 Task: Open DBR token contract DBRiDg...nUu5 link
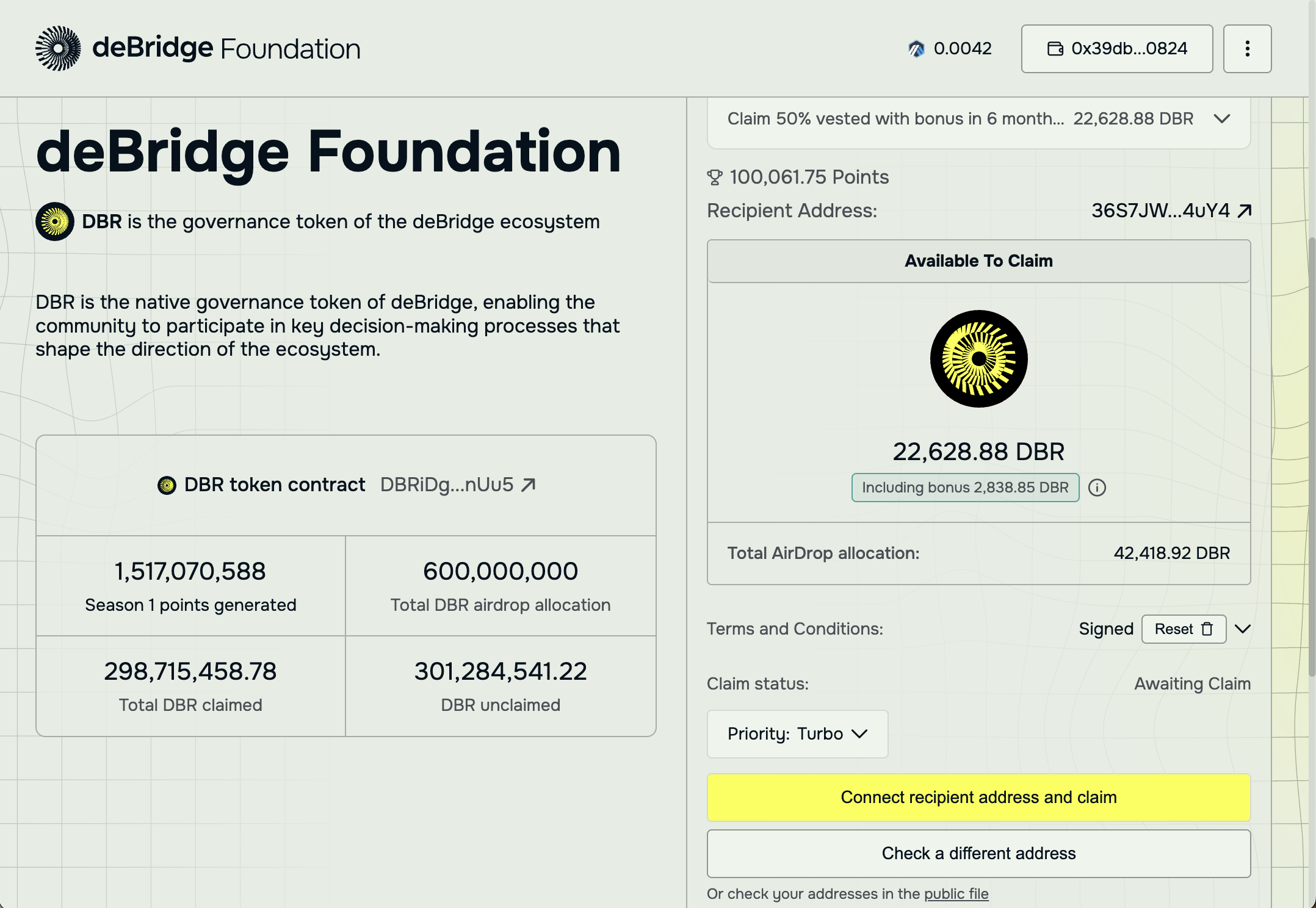[x=458, y=485]
